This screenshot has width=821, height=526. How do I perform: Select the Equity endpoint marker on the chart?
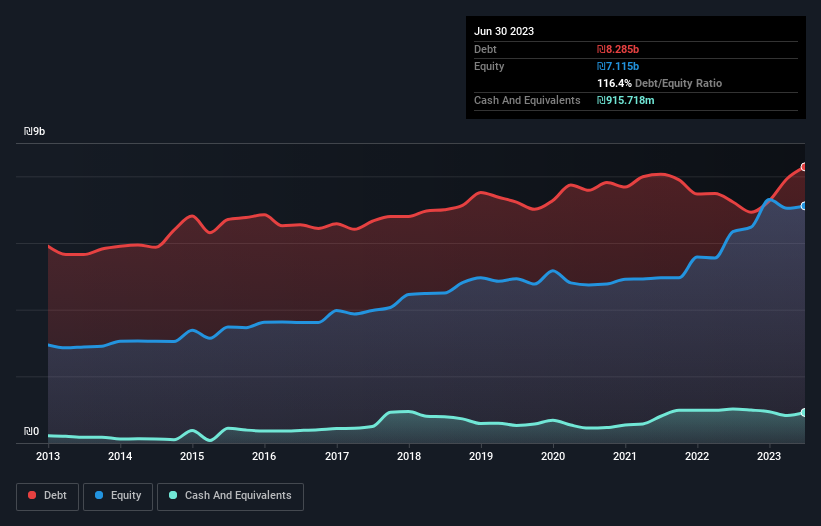[804, 206]
